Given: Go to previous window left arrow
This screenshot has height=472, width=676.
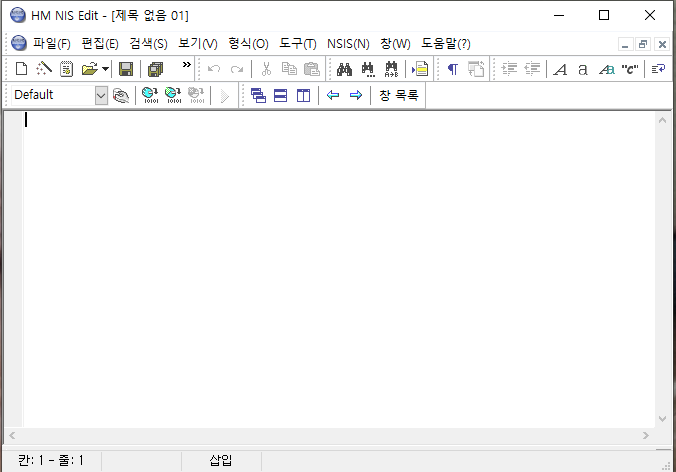Looking at the screenshot, I should click(x=333, y=95).
